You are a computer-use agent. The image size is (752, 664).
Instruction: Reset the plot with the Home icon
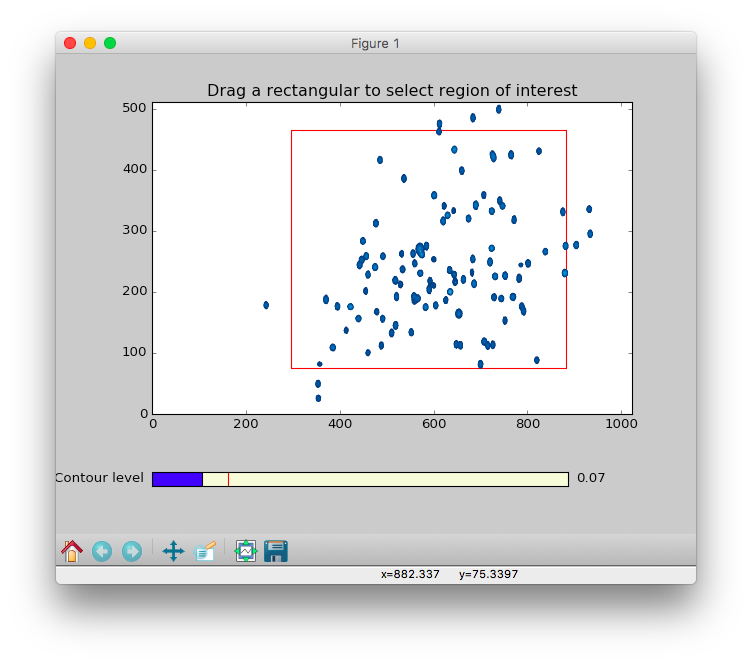pos(72,551)
